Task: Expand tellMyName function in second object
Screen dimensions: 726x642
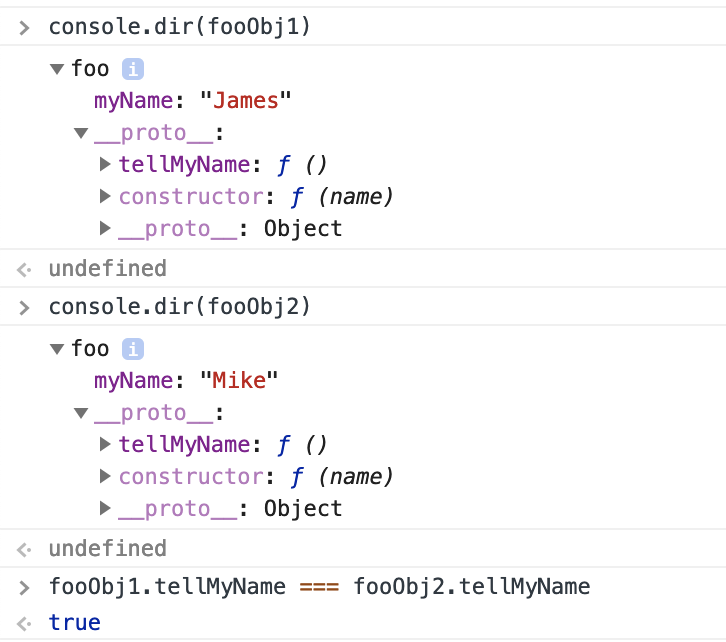Action: [x=105, y=445]
